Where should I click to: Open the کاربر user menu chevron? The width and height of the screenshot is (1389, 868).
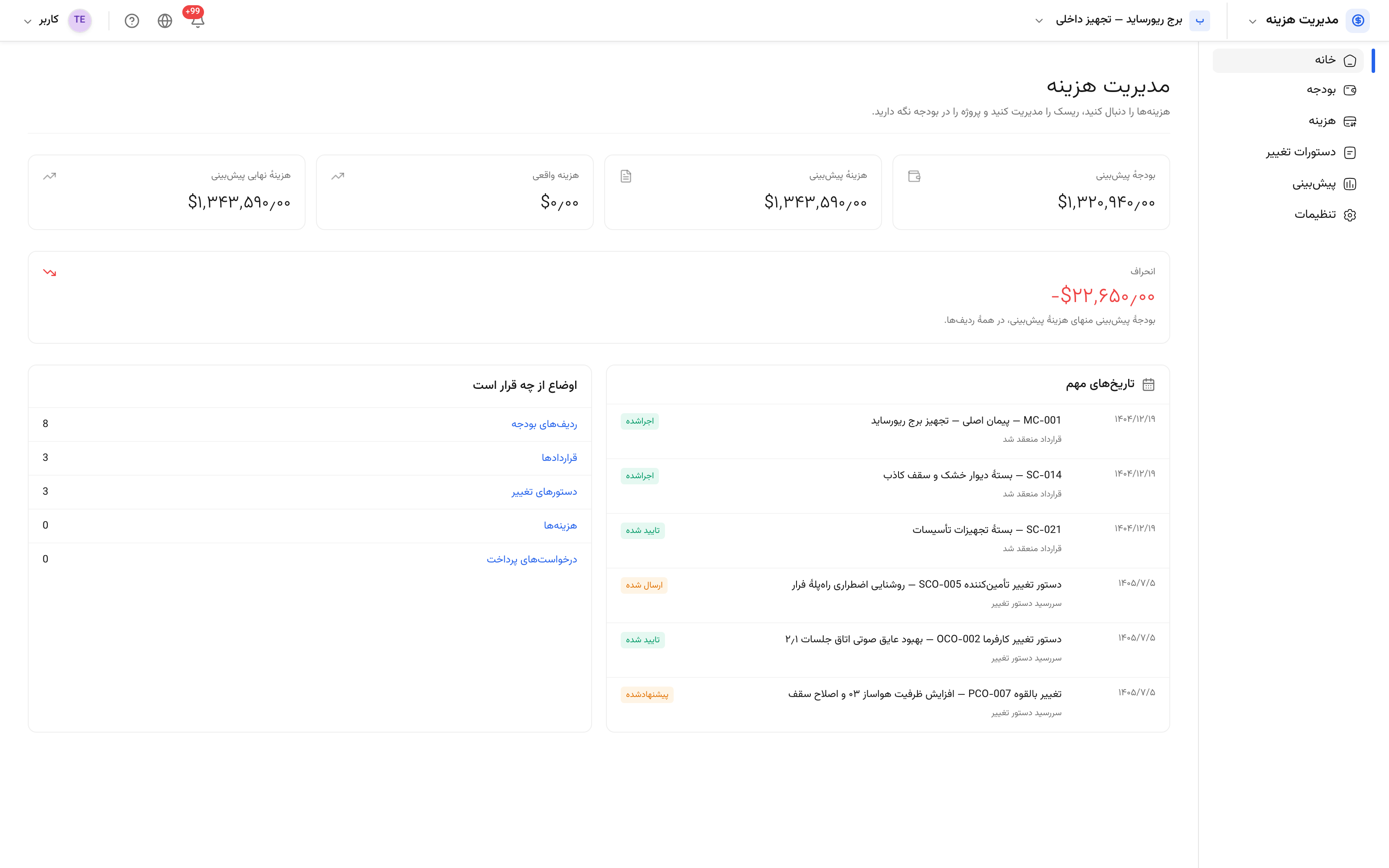pos(27,21)
